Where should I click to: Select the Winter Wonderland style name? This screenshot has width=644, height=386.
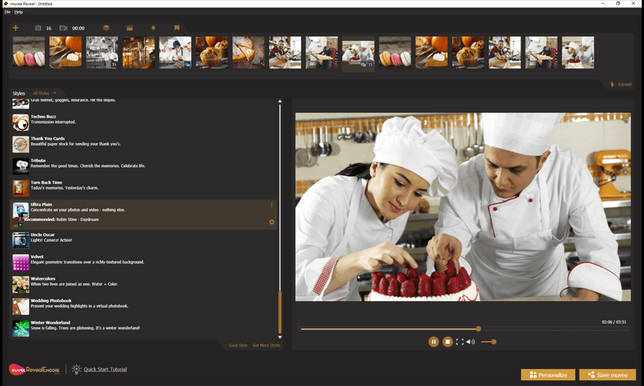click(51, 323)
